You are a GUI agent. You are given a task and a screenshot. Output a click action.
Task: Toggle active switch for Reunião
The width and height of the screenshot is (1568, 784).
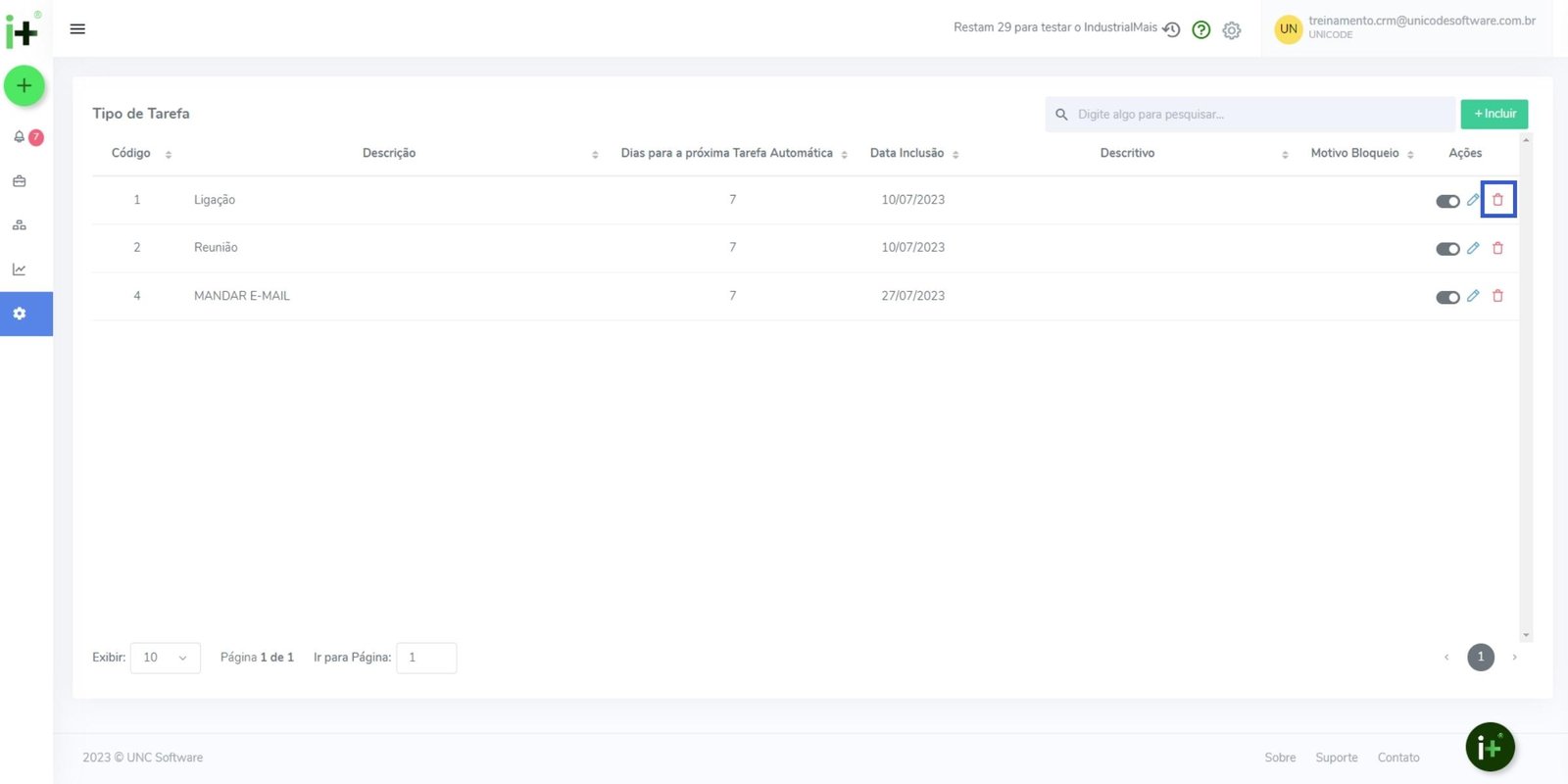[x=1447, y=249]
